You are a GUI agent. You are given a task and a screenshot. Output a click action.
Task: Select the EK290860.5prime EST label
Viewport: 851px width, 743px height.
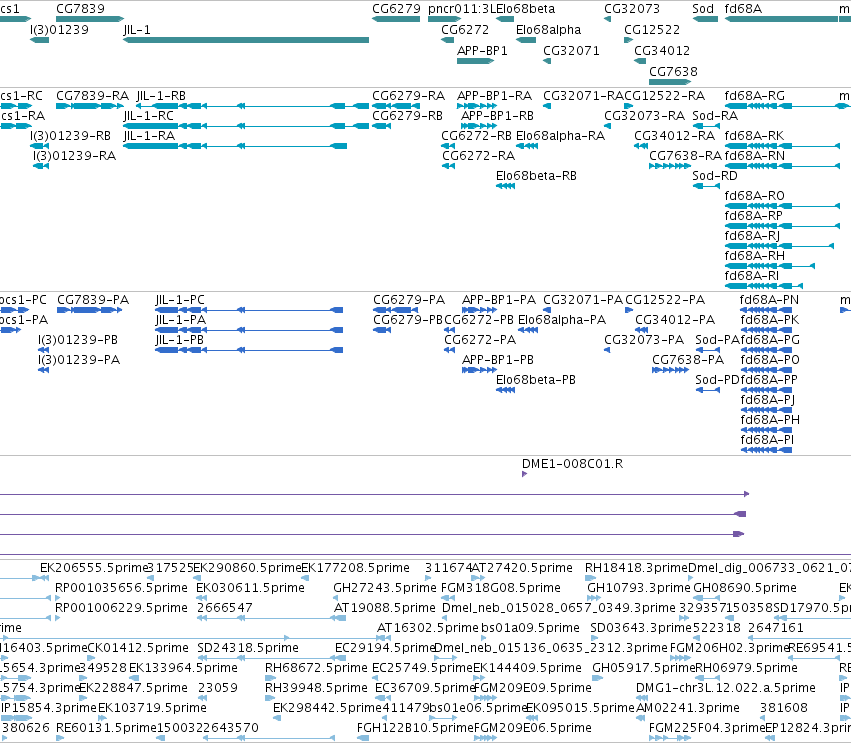click(x=247, y=568)
